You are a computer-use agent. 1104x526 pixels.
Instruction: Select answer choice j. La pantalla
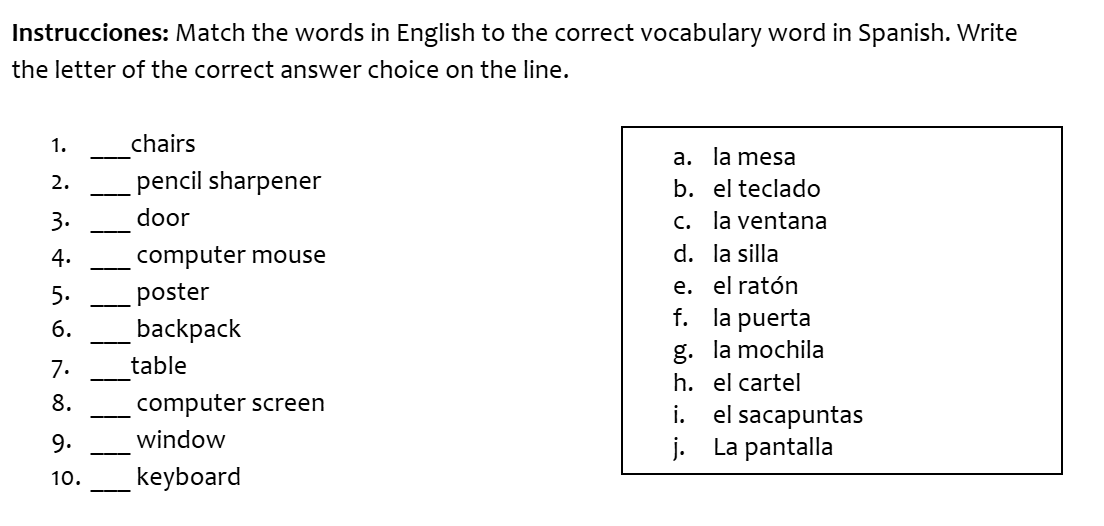coord(772,447)
